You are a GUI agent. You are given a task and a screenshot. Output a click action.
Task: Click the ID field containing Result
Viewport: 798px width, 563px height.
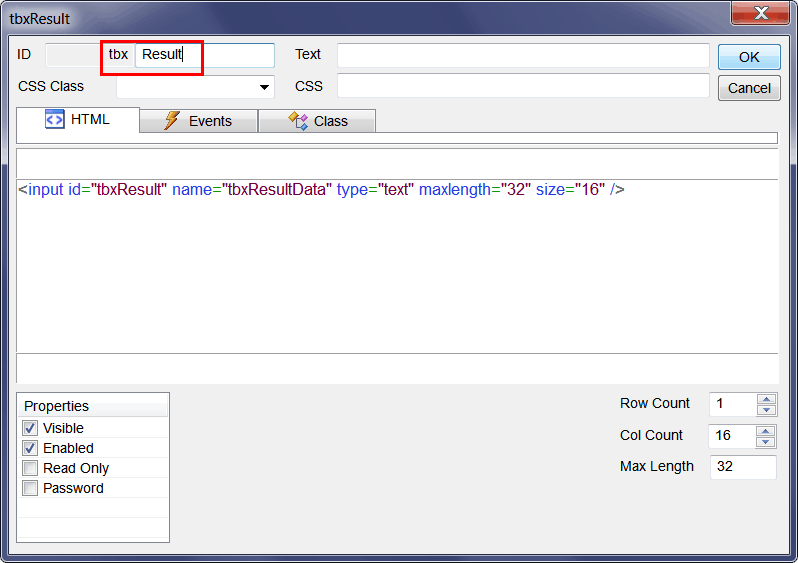tap(205, 55)
